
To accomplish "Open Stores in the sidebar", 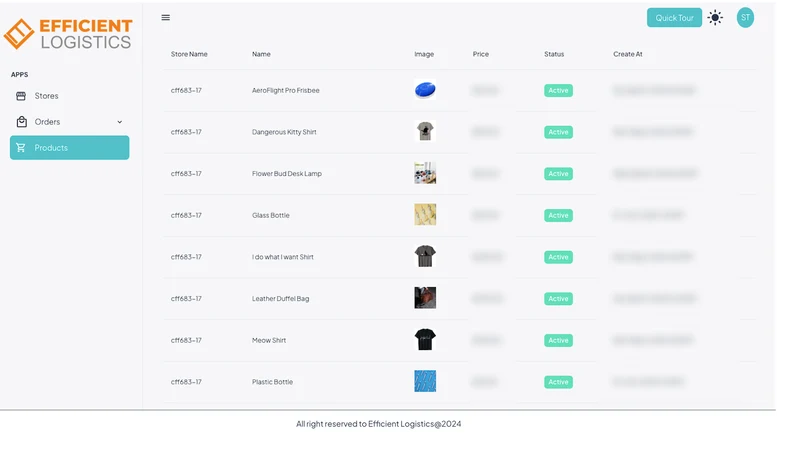I will click(69, 96).
